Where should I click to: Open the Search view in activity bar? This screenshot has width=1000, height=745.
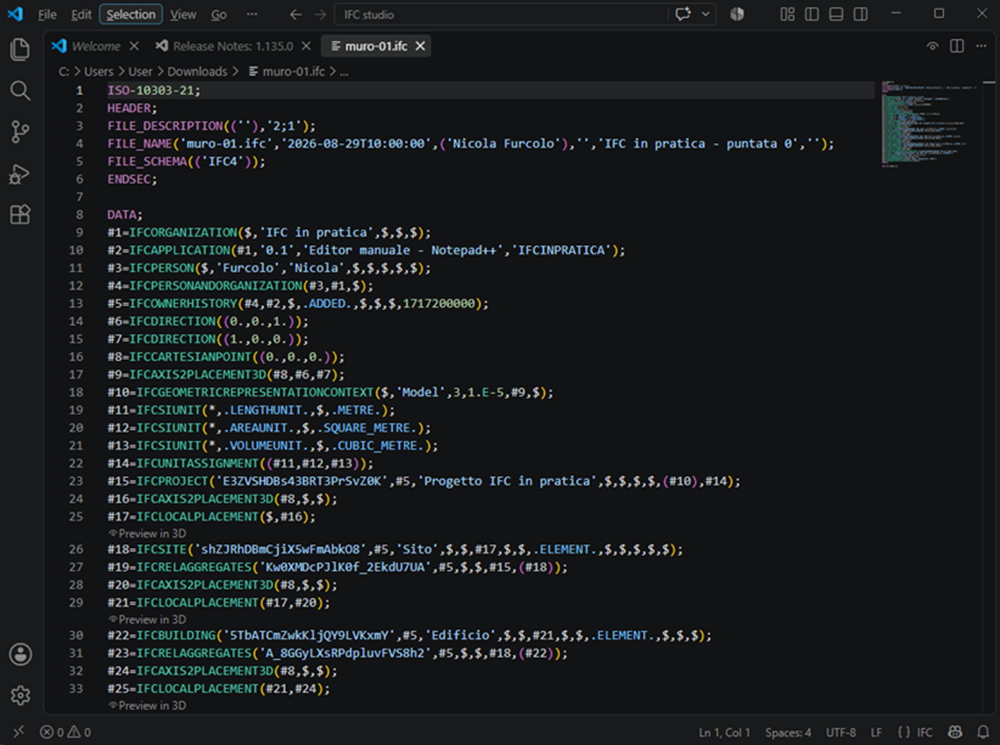(x=20, y=91)
